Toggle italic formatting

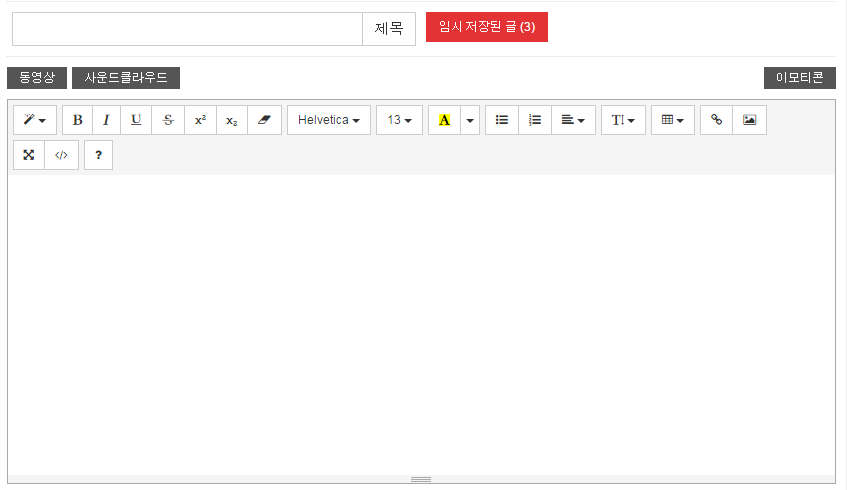click(106, 120)
